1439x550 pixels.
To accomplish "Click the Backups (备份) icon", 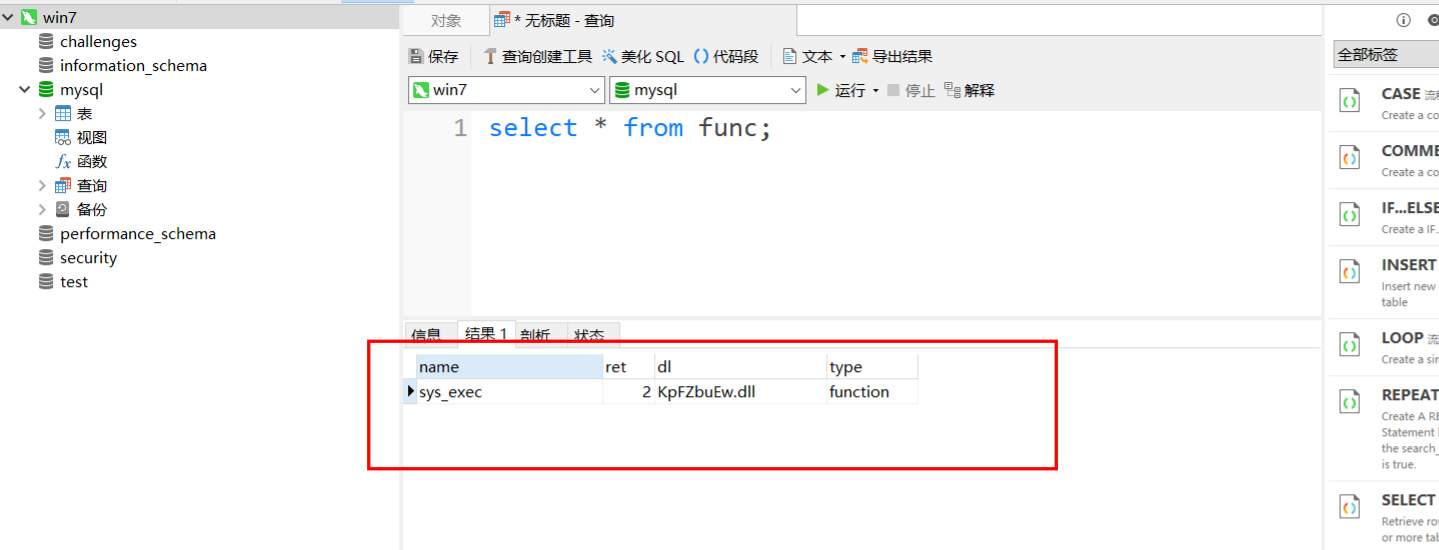I will pyautogui.click(x=63, y=210).
